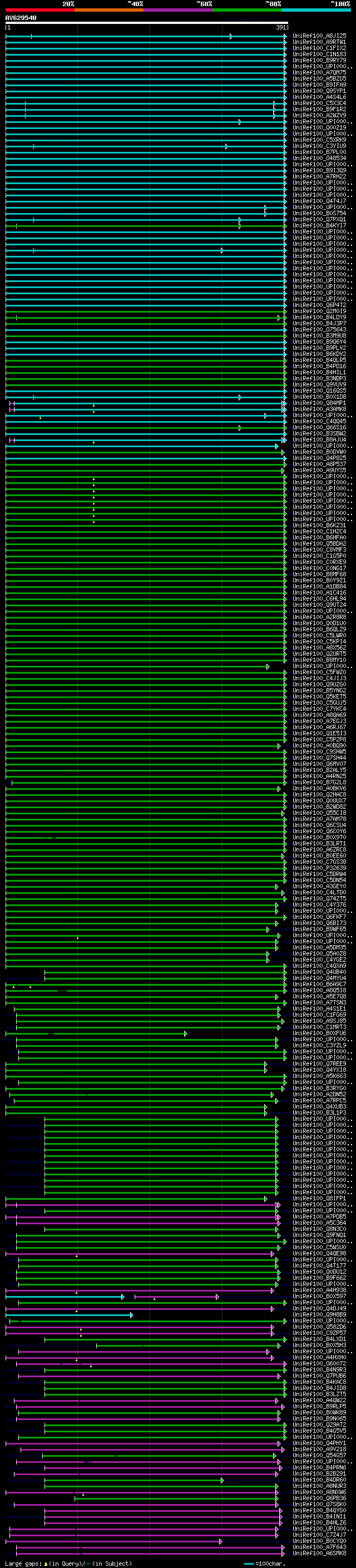Click the query end position 391
This screenshot has height=1568, width=356.
(280, 28)
